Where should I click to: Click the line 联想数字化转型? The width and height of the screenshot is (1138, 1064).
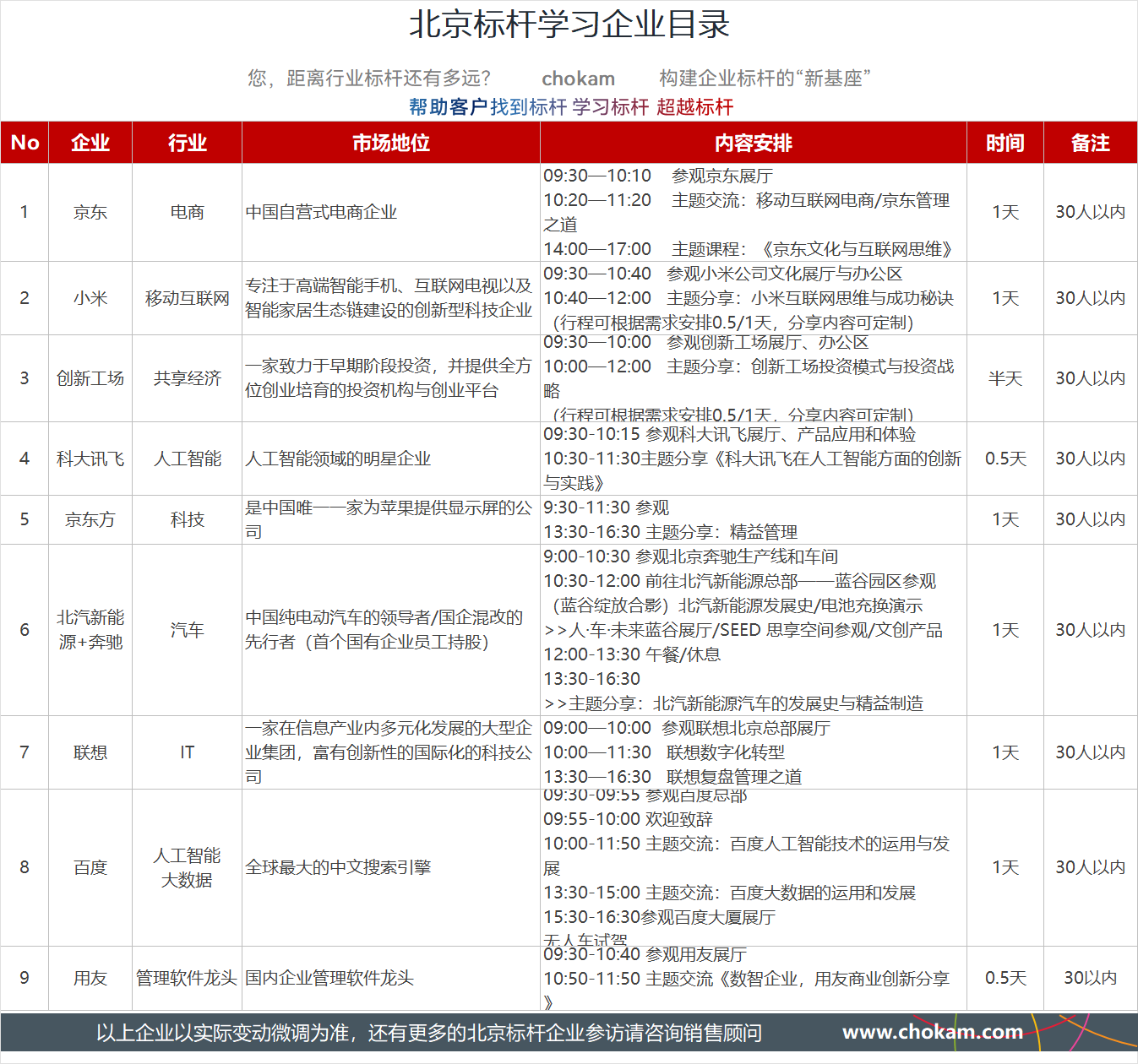click(726, 752)
